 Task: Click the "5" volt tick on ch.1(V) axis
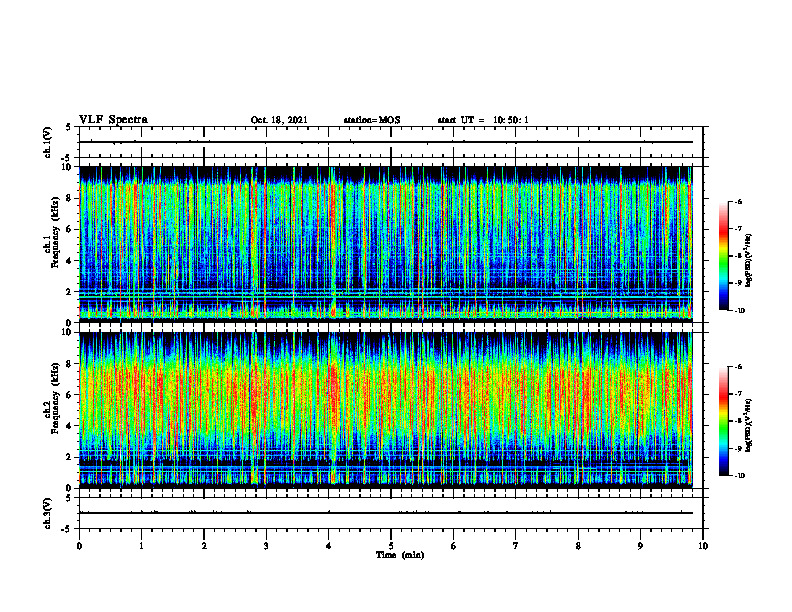68,128
